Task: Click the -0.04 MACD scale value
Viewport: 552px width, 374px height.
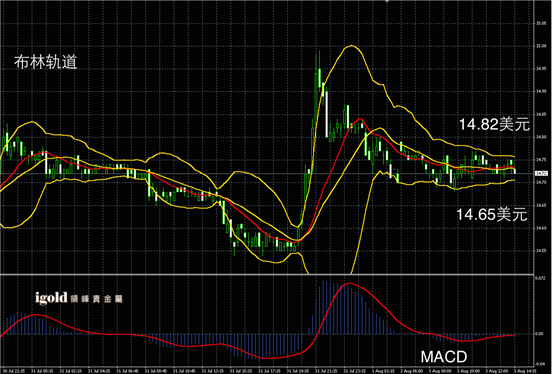Action: pos(540,364)
